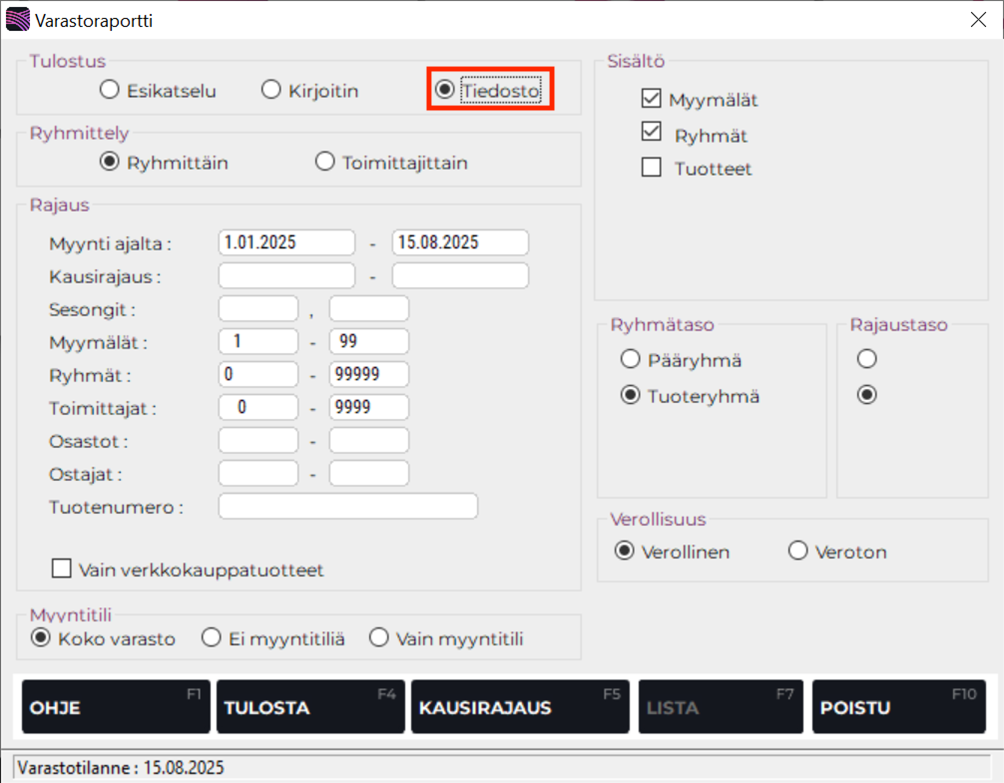1004x783 pixels.
Task: Choose Toimittajittain grouping
Action: pyautogui.click(x=324, y=160)
